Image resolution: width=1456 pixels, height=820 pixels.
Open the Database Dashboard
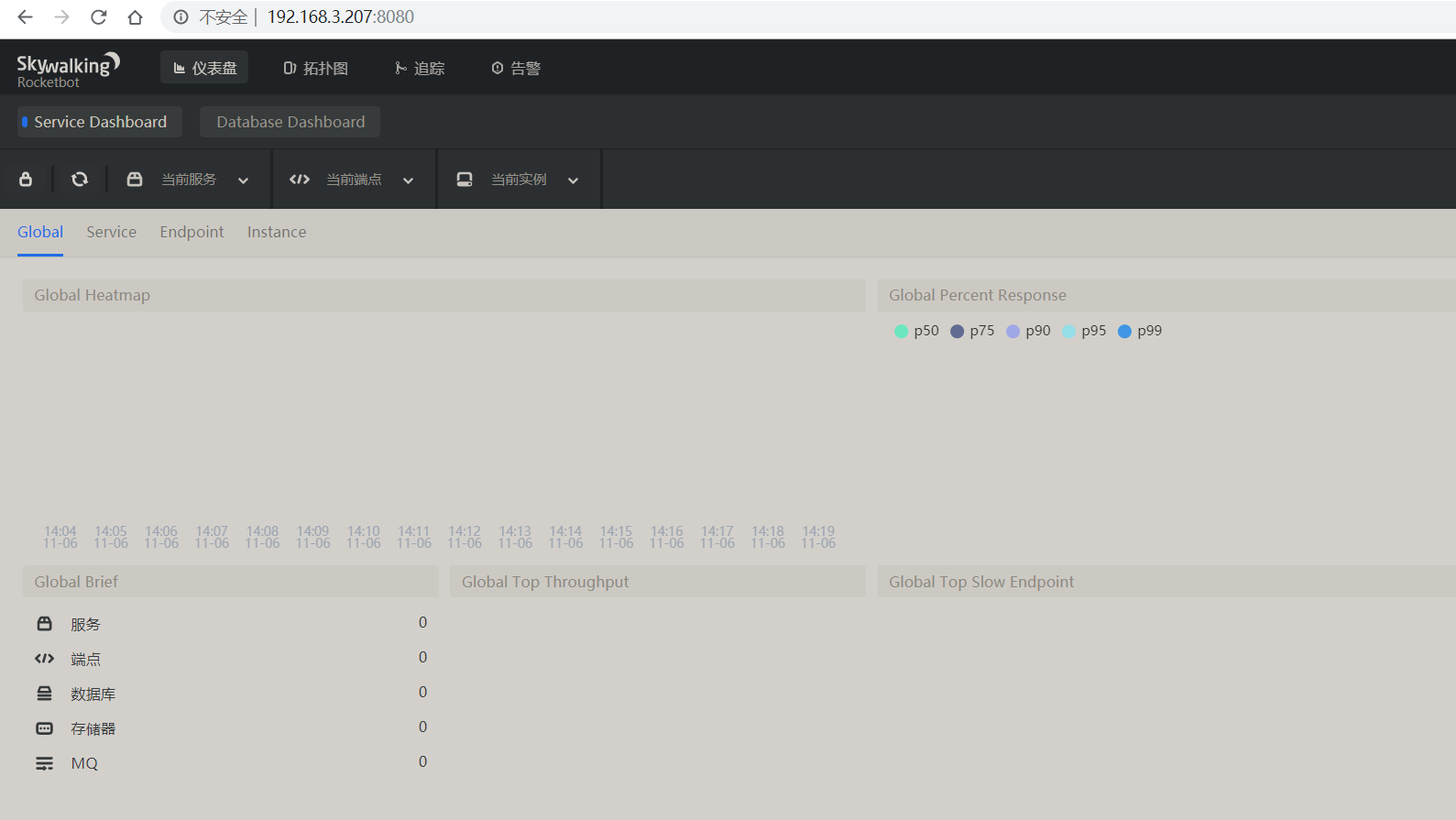click(x=290, y=122)
